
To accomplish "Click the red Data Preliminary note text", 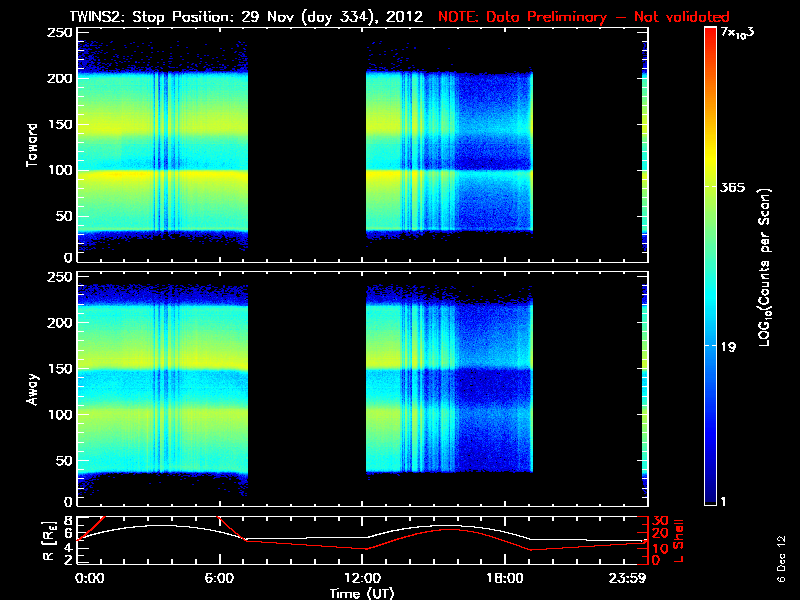I will 584,17.
